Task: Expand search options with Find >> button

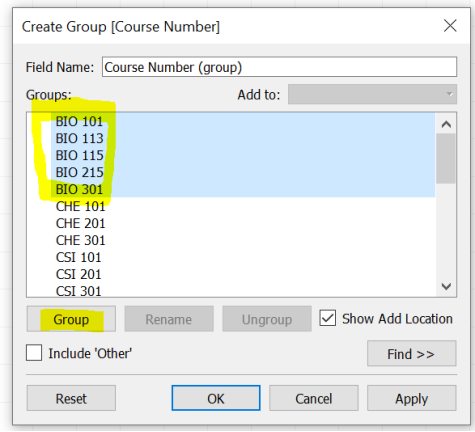Action: coord(411,354)
